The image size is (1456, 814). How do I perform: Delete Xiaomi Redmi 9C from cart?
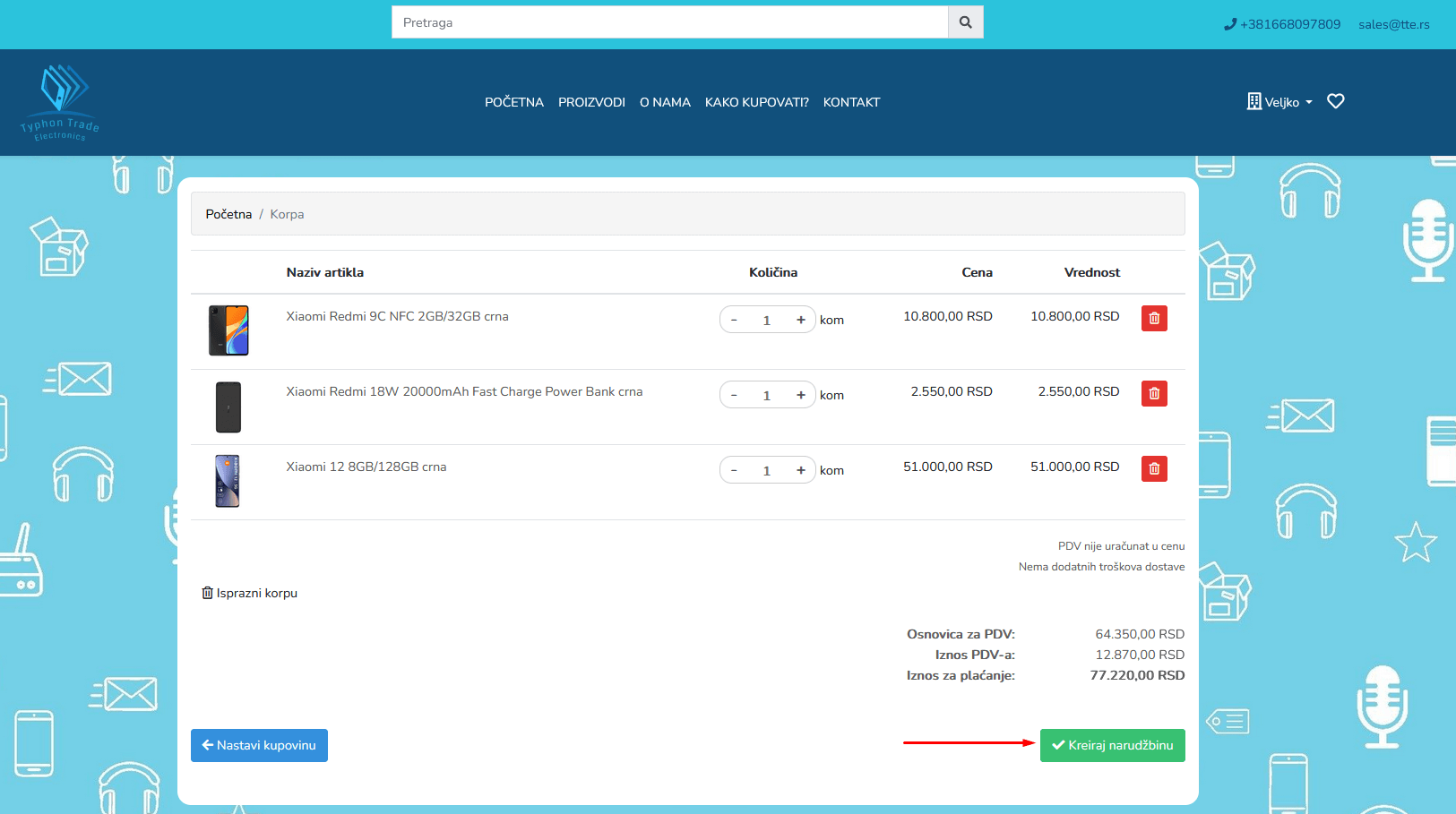pyautogui.click(x=1154, y=319)
